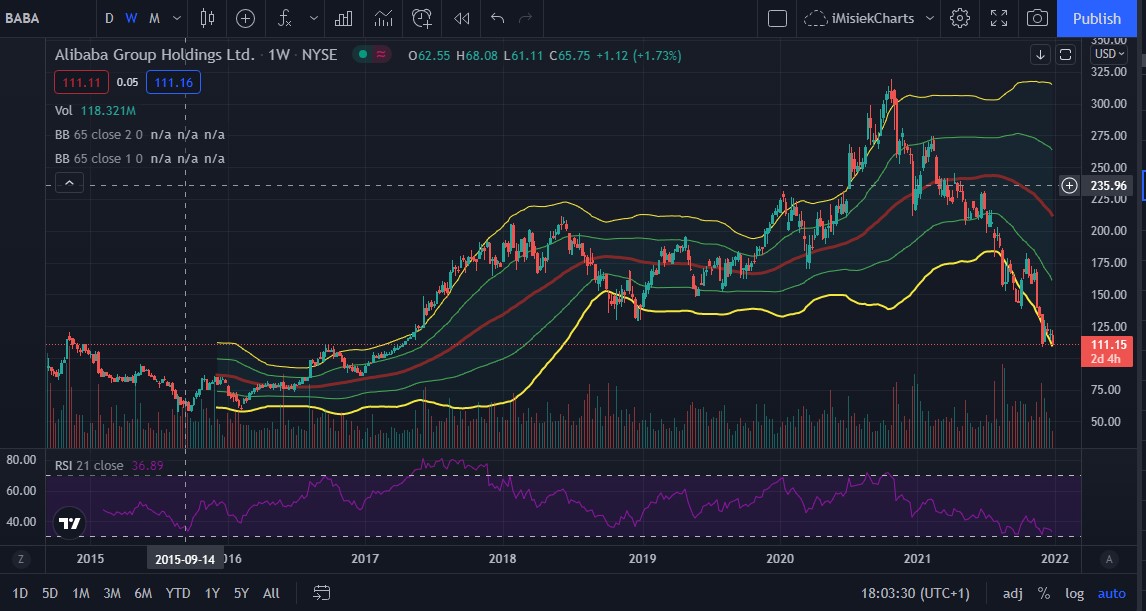The image size is (1146, 611).
Task: Expand the time interval dropdown chevron
Action: (x=177, y=18)
